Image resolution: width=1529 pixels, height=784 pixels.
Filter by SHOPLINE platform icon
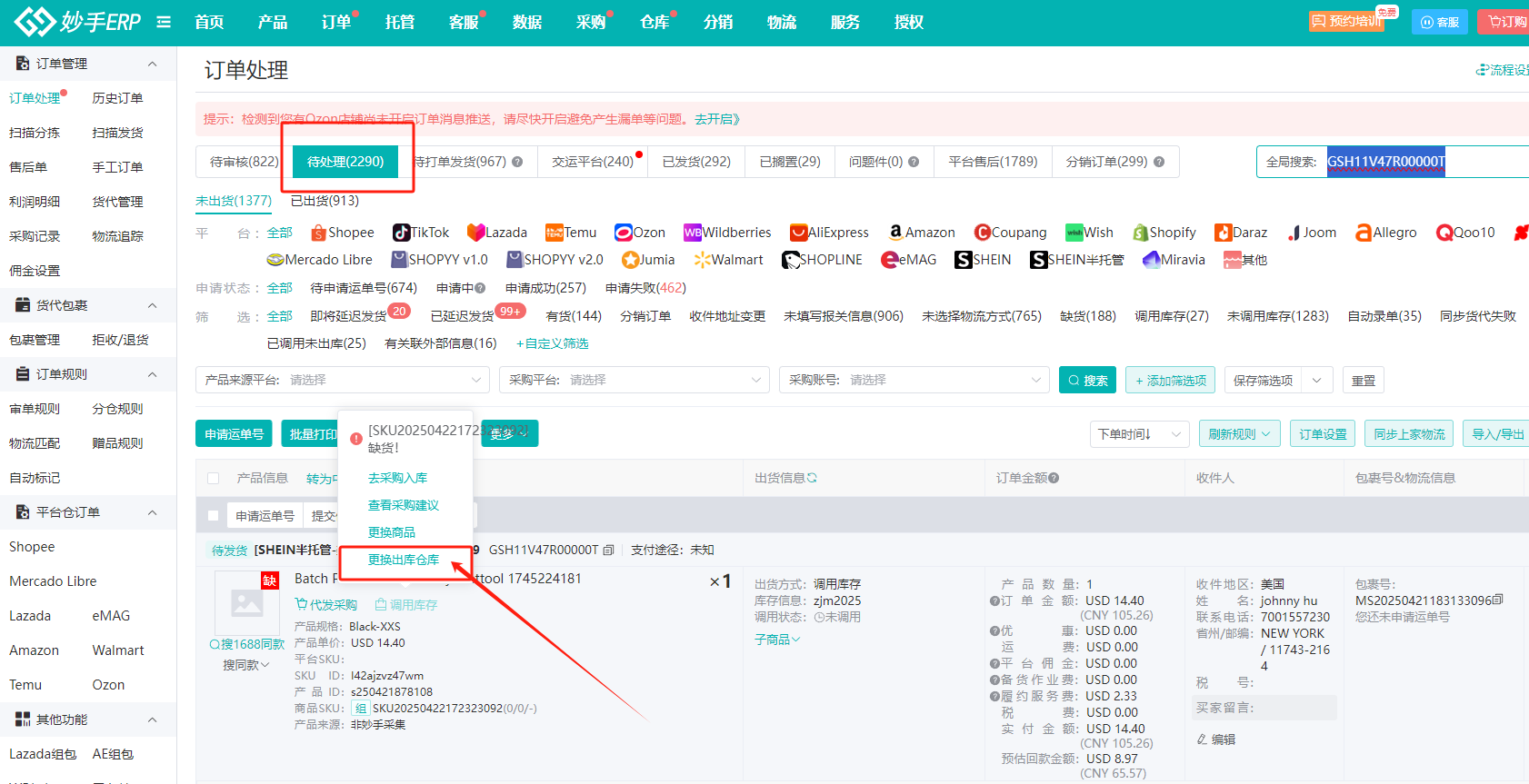click(x=791, y=260)
